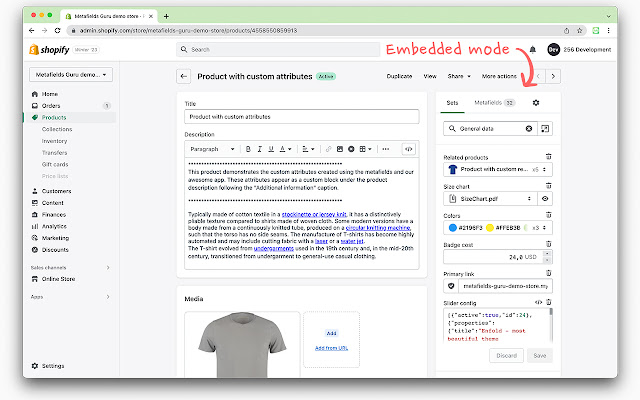
Task: Open metafields settings gear tab
Action: point(536,103)
